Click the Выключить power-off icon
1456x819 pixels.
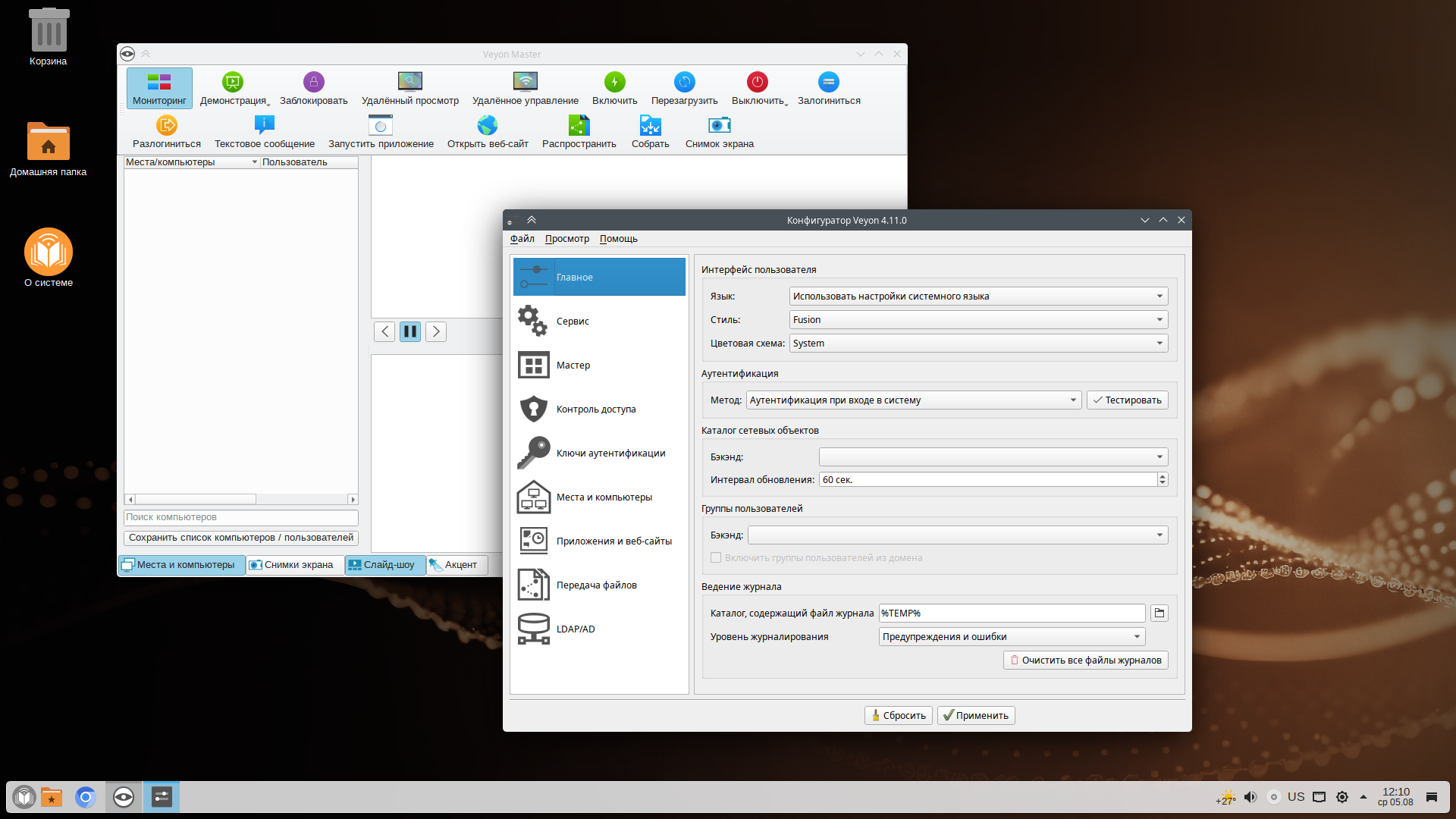[x=758, y=82]
